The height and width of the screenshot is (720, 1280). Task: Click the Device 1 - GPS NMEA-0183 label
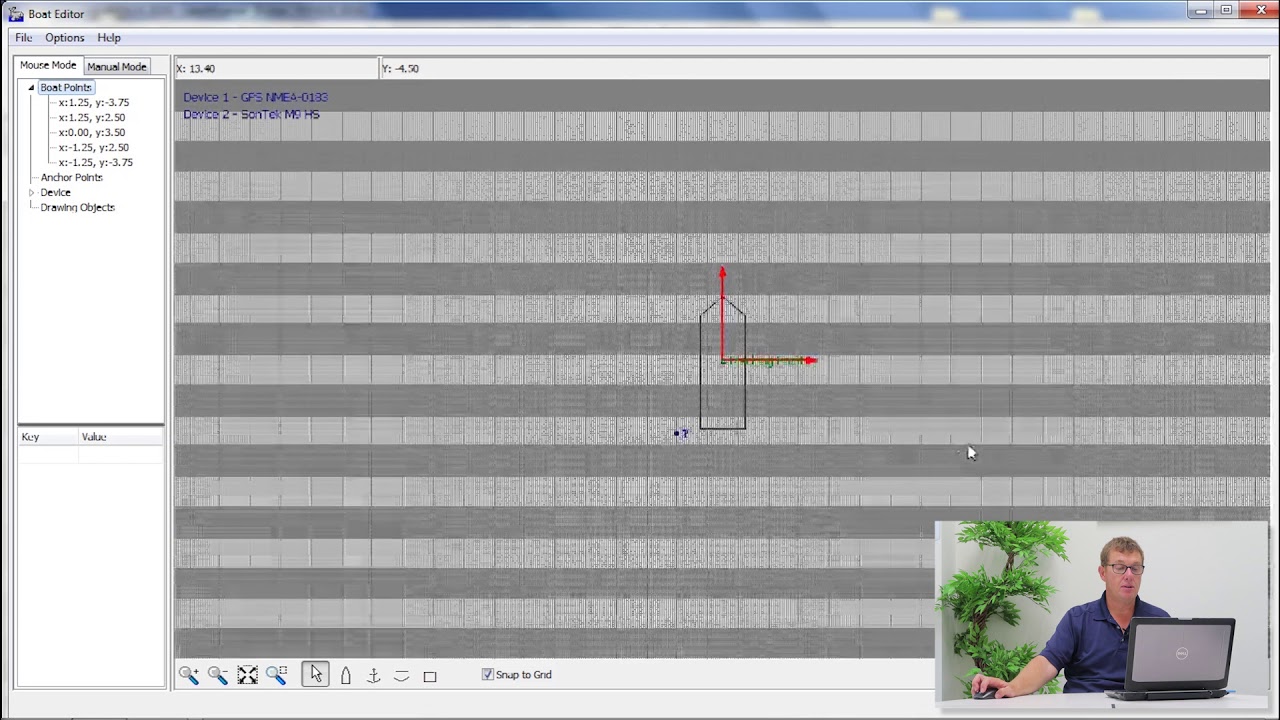point(255,97)
